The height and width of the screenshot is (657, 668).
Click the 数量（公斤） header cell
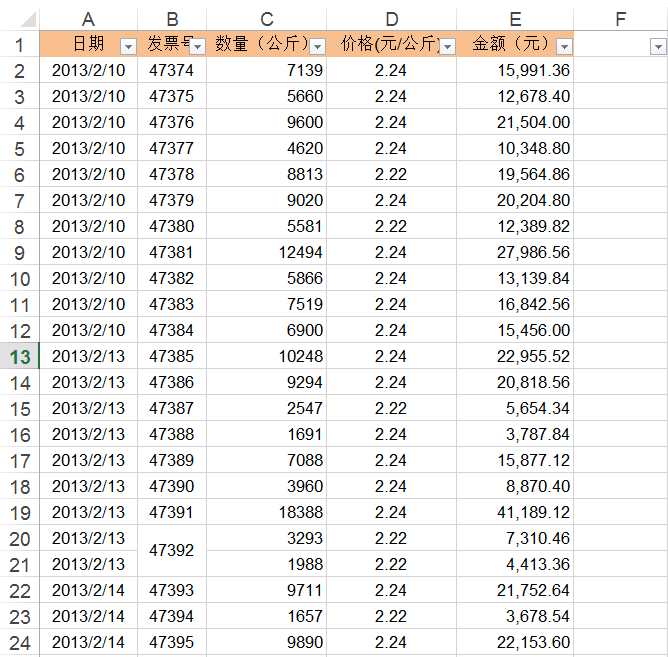click(267, 44)
